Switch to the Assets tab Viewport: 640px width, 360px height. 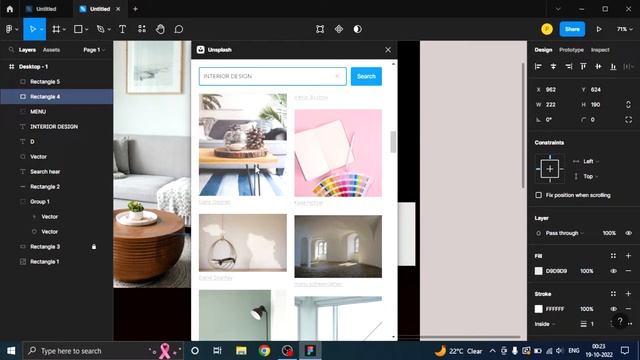click(51, 50)
